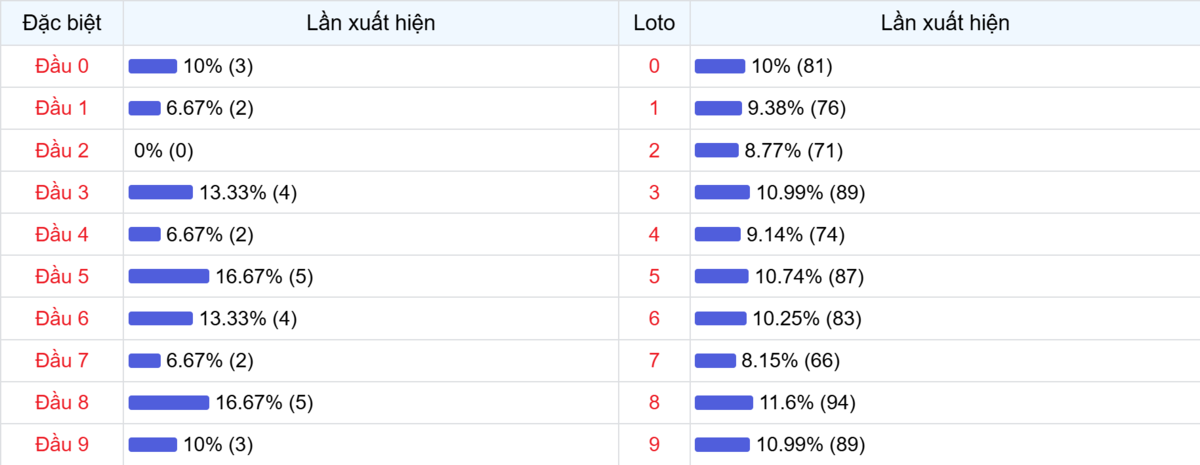Screen dimensions: 1200x465
Task: Click the Loto column header
Action: point(654,23)
